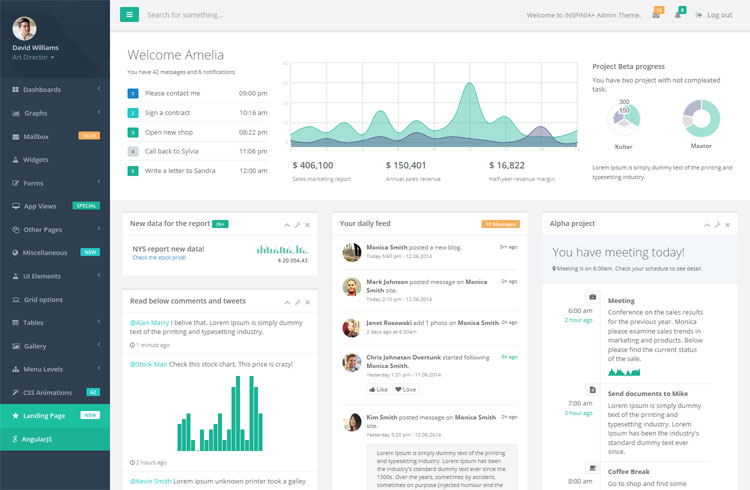Click Mark Johnson's avatar in the feed

click(352, 287)
